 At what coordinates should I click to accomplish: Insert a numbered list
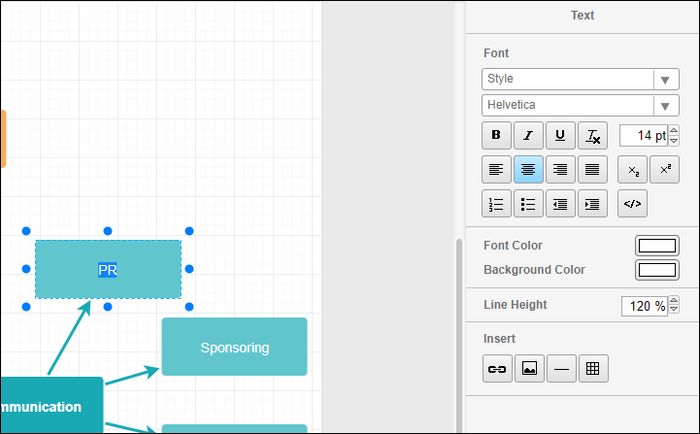[x=496, y=204]
